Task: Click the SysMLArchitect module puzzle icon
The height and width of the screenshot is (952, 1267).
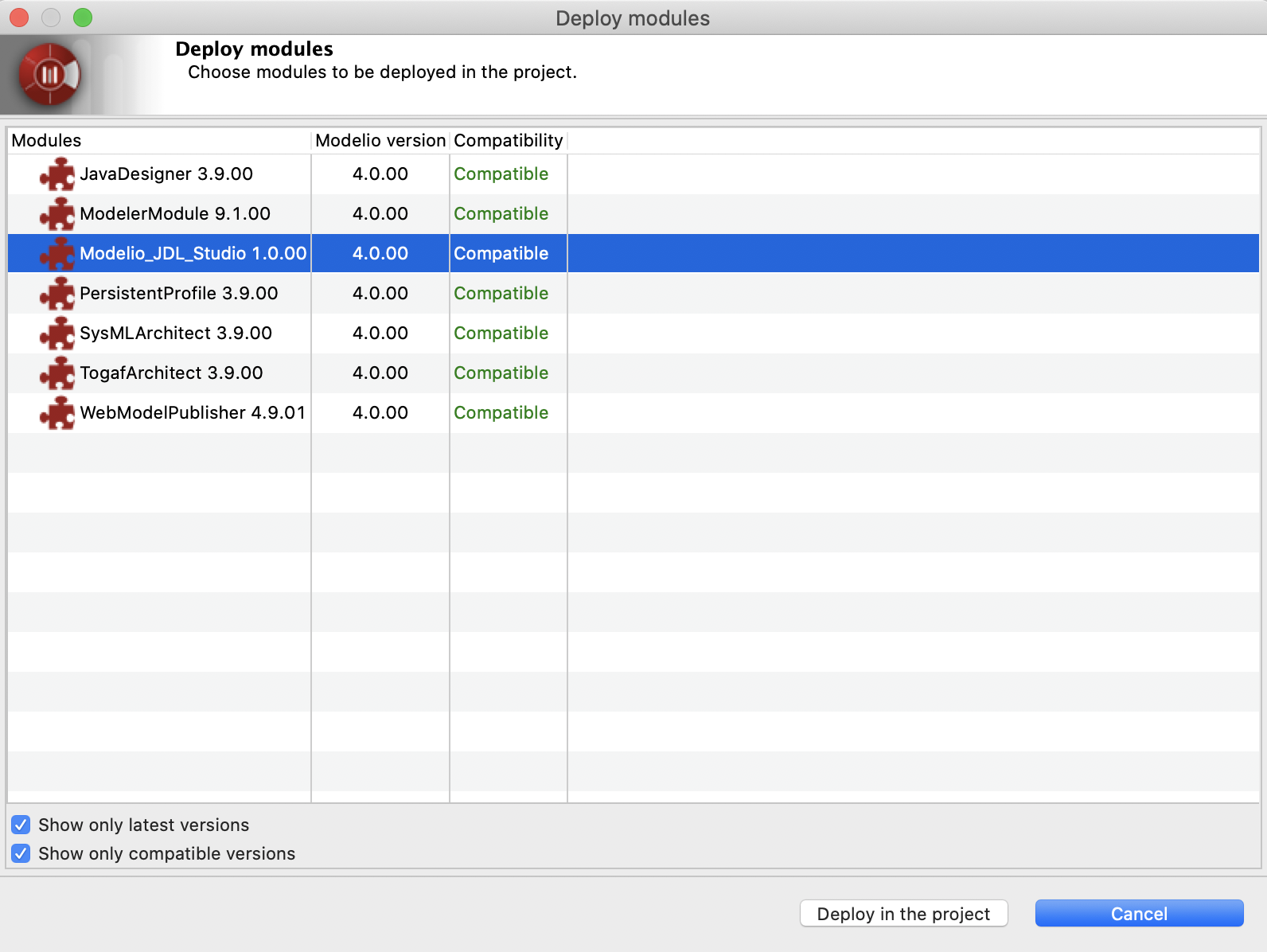Action: 57,334
